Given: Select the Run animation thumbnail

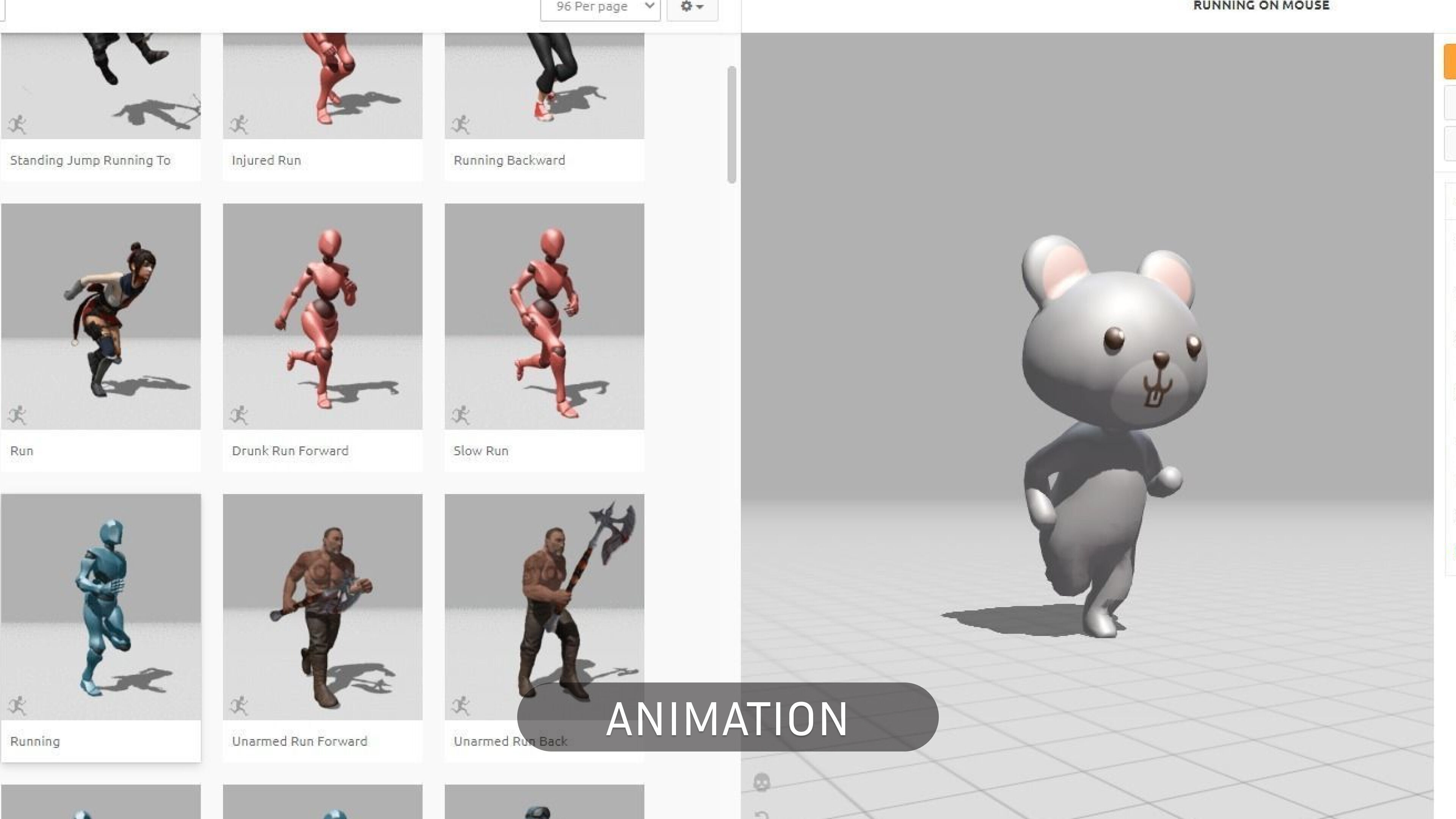Looking at the screenshot, I should (100, 316).
